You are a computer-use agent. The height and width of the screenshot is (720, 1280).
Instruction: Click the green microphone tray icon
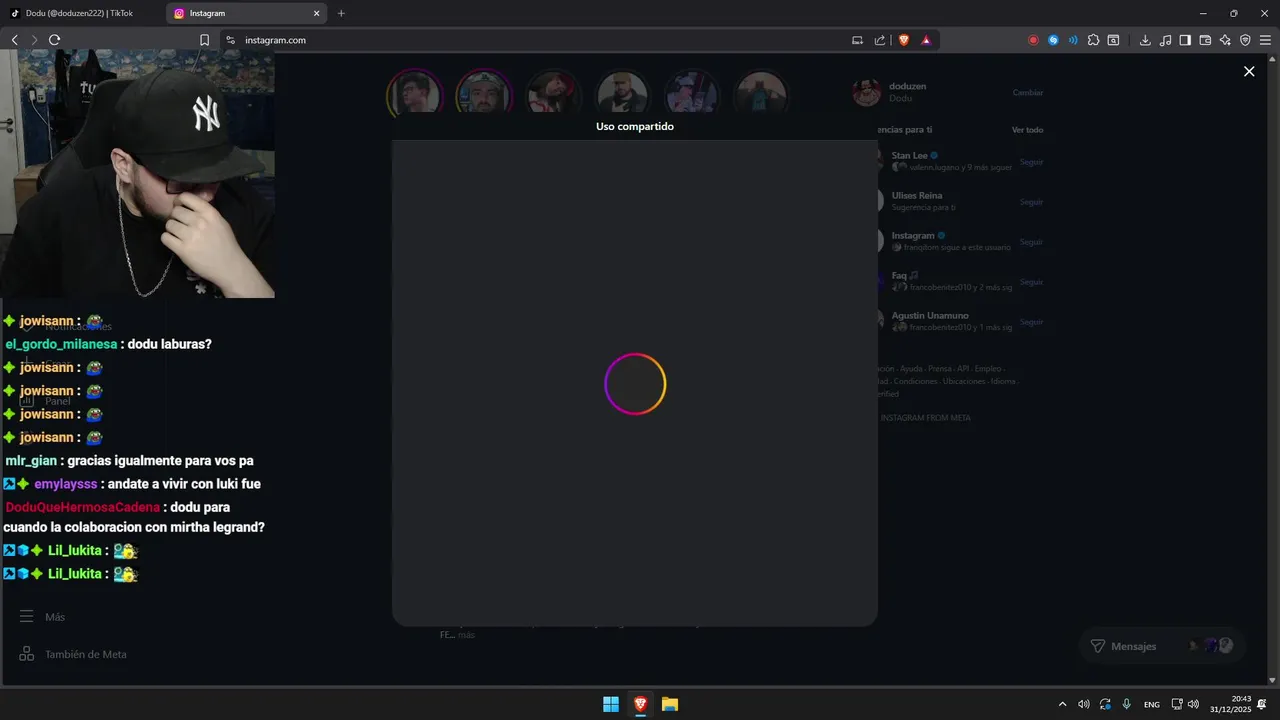tap(1127, 704)
